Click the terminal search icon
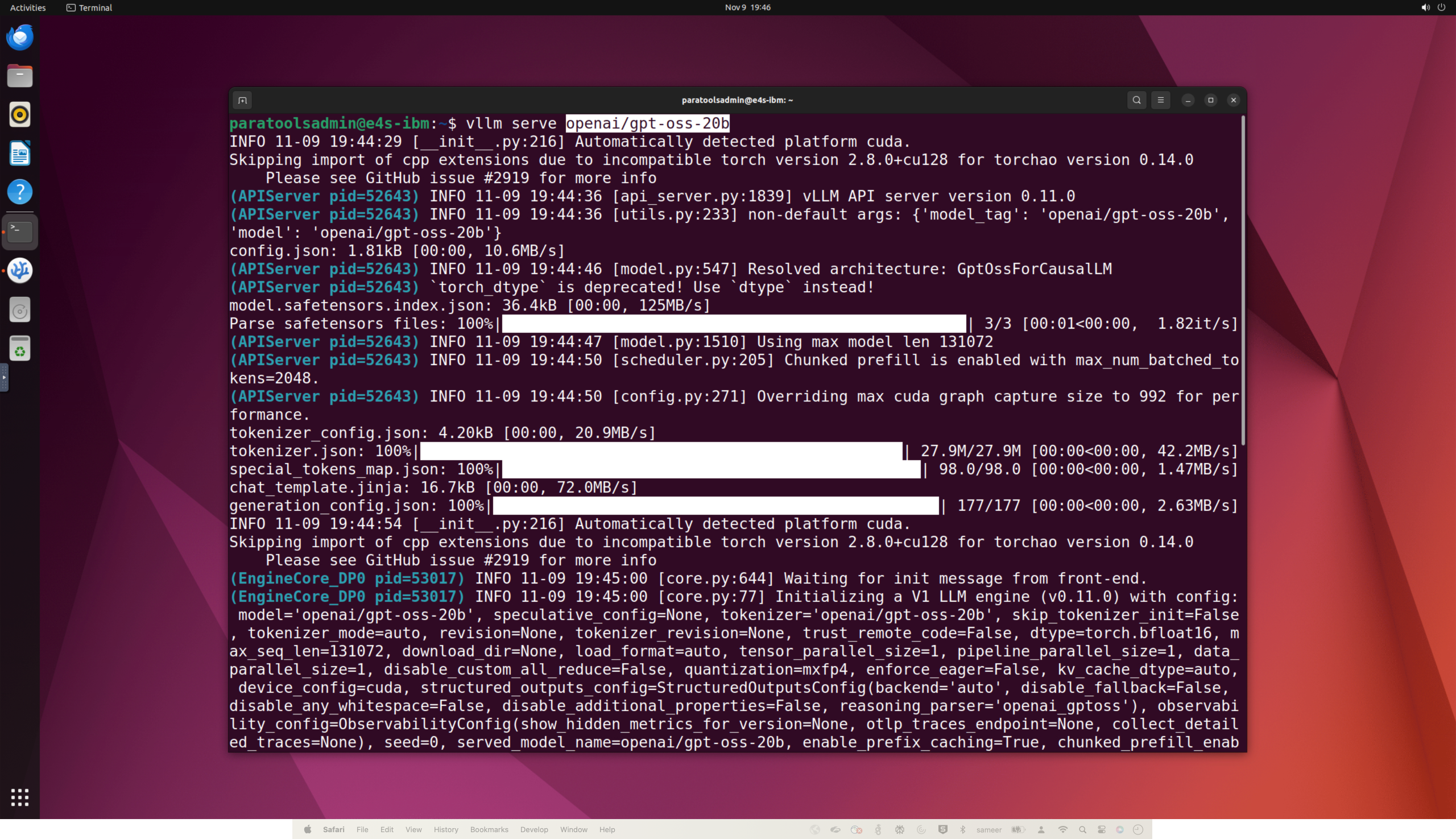The width and height of the screenshot is (1456, 839). [1136, 100]
